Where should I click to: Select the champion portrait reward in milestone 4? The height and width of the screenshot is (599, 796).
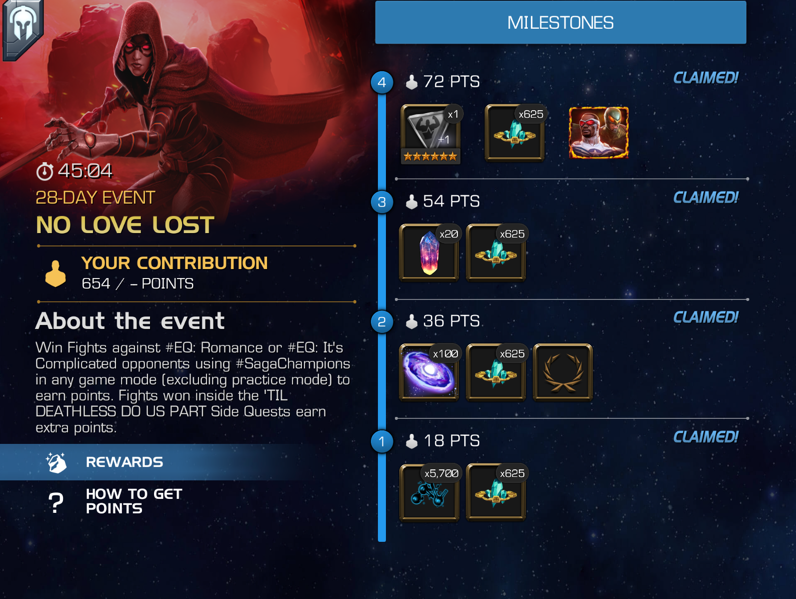point(599,132)
